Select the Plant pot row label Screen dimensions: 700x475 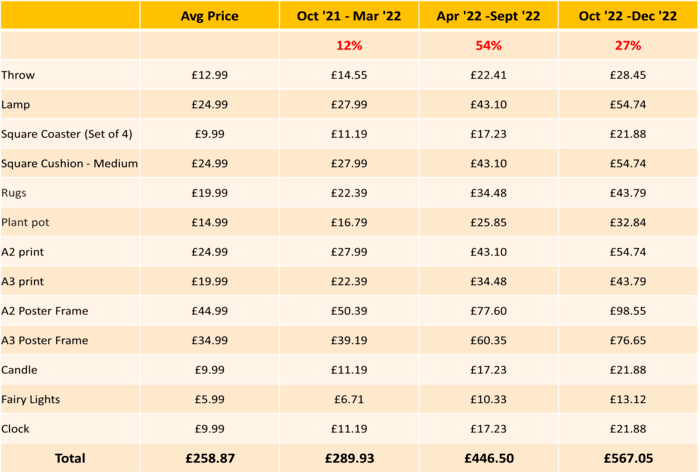[x=25, y=222]
